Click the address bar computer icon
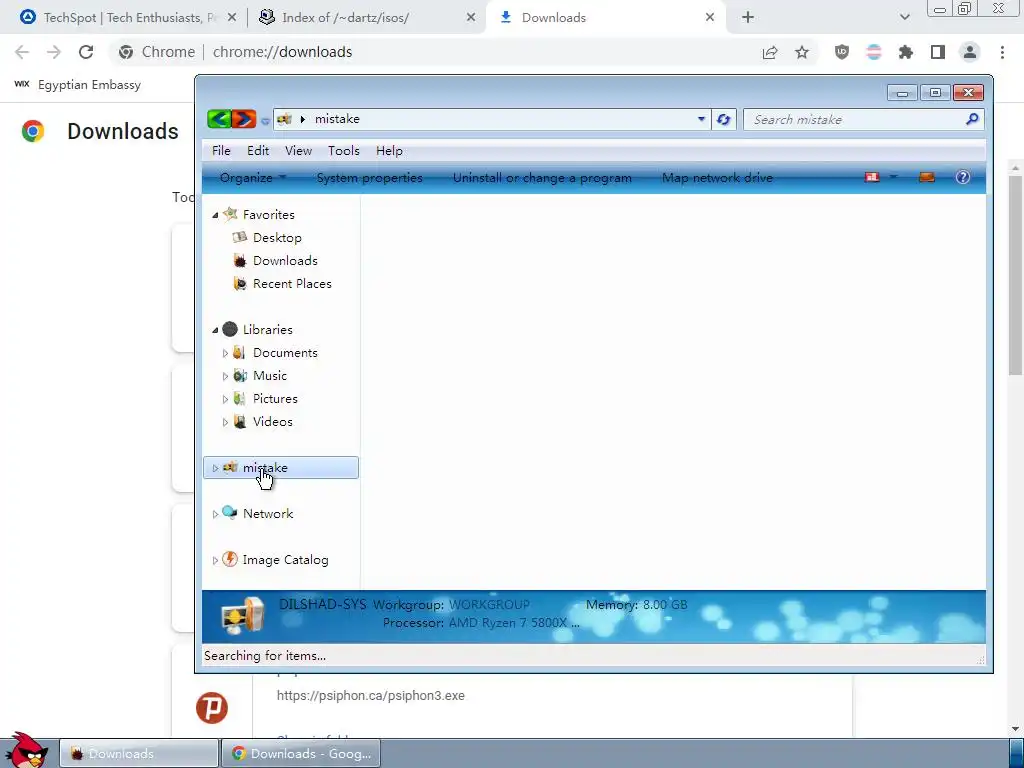 click(x=284, y=119)
